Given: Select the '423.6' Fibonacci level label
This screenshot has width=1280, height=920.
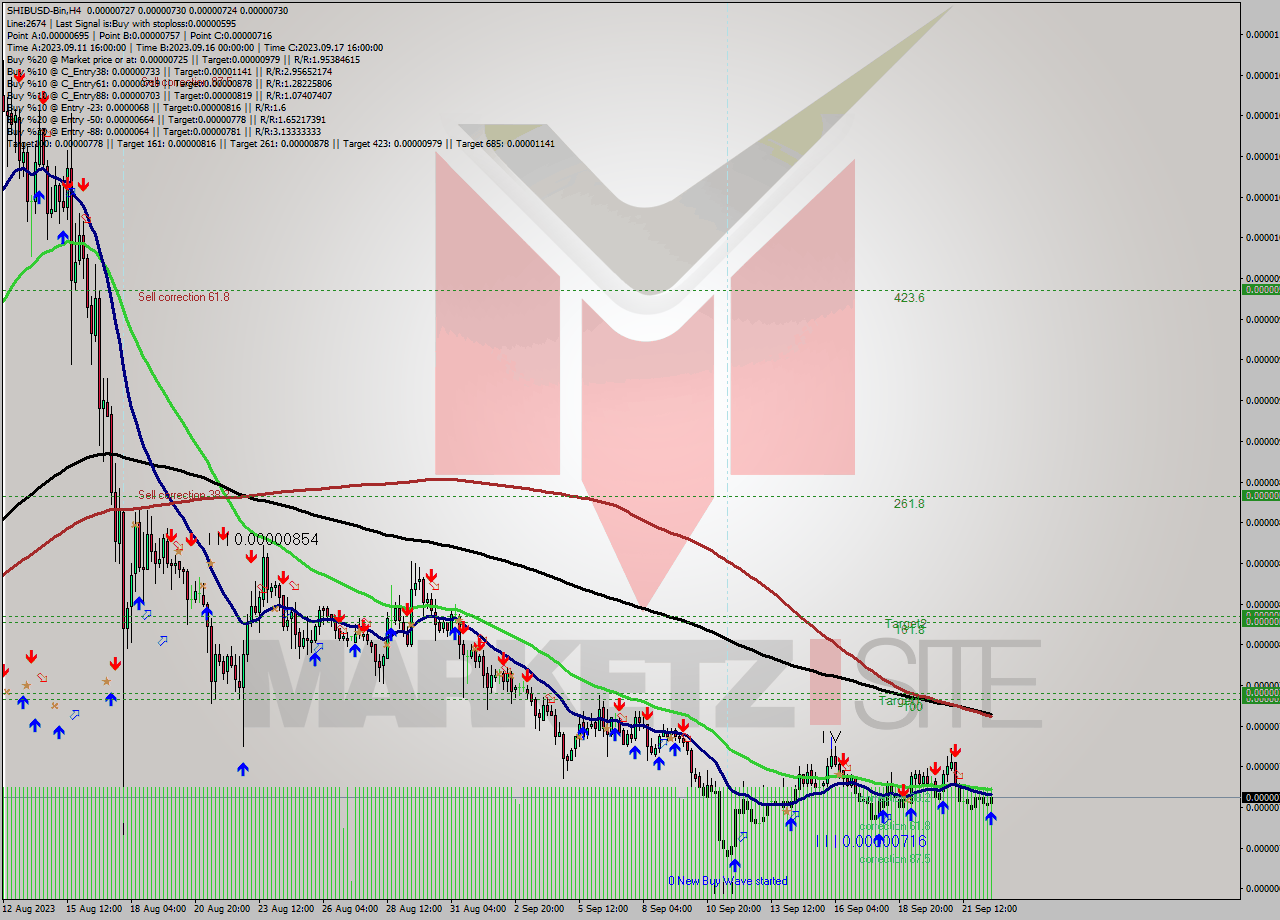Looking at the screenshot, I should point(909,297).
